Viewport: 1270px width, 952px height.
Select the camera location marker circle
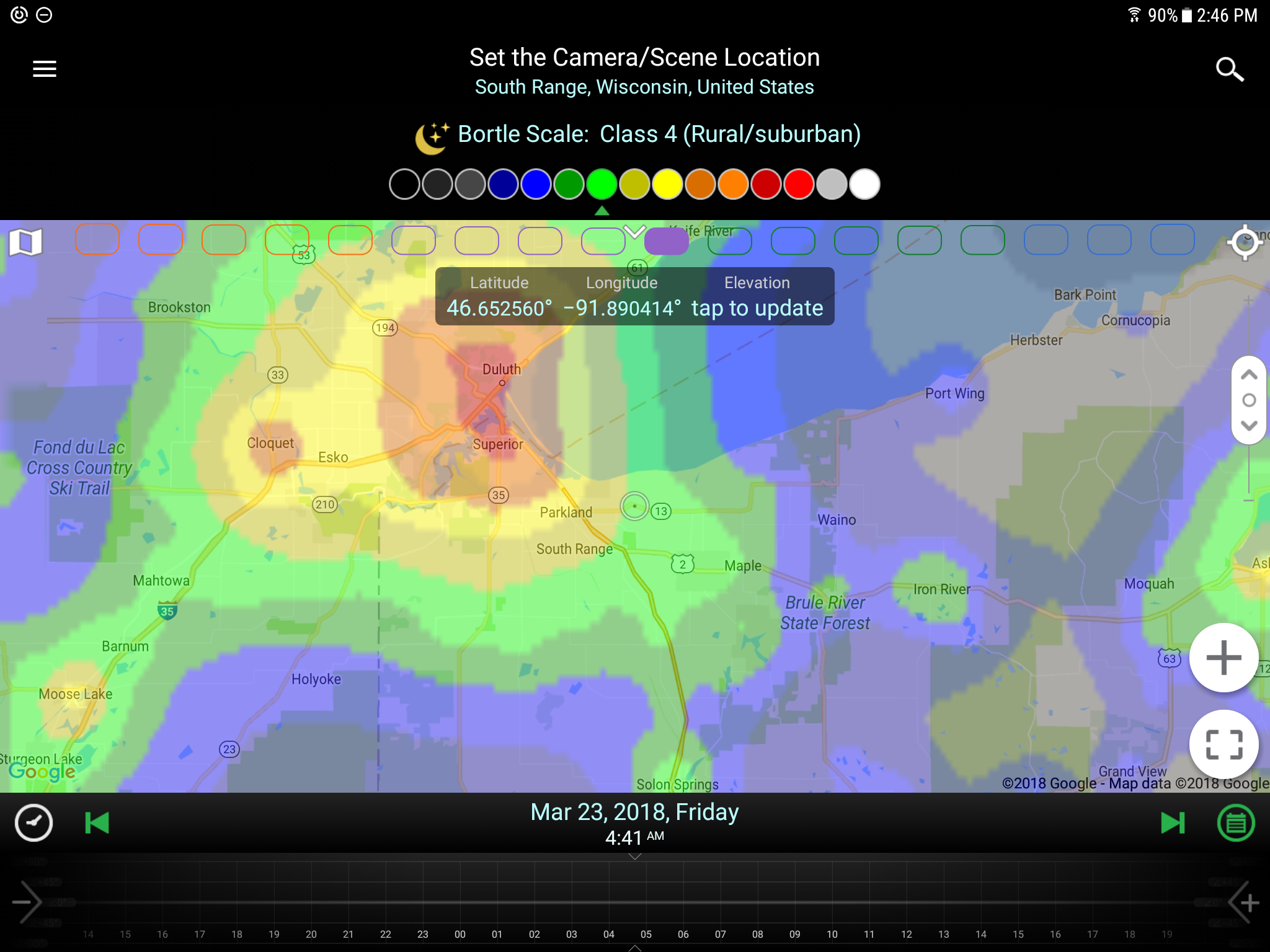[634, 506]
